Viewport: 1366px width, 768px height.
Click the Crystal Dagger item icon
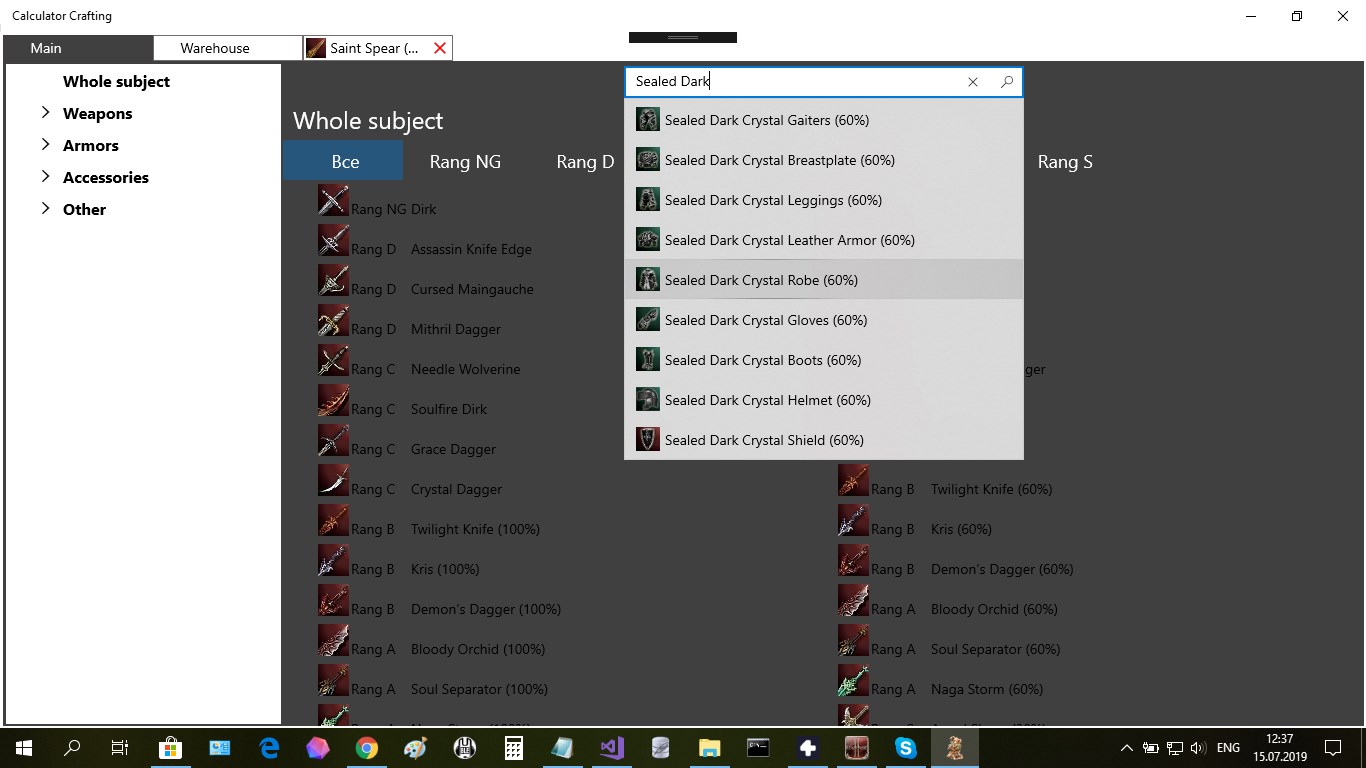[x=333, y=480]
